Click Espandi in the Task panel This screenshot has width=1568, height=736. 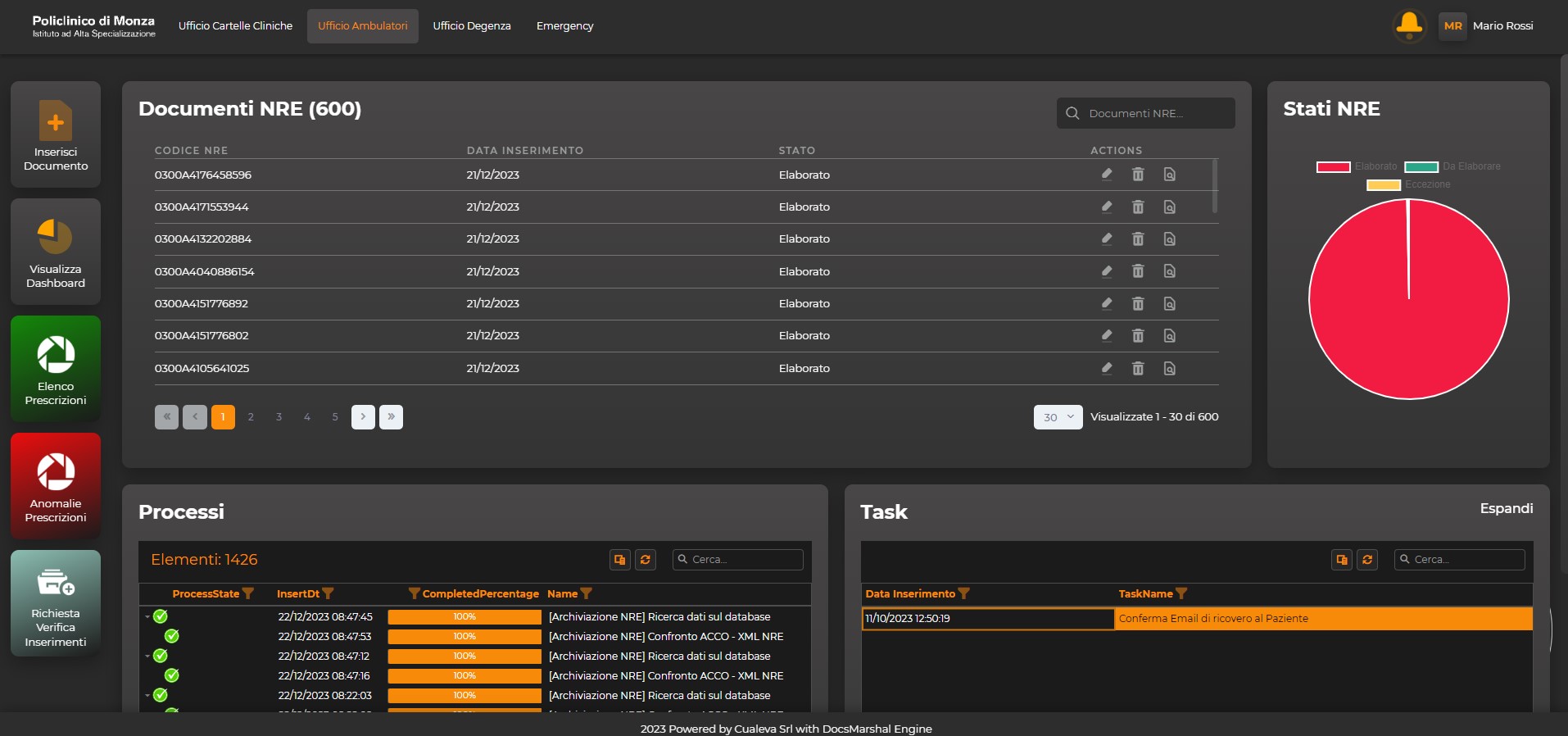(x=1506, y=508)
